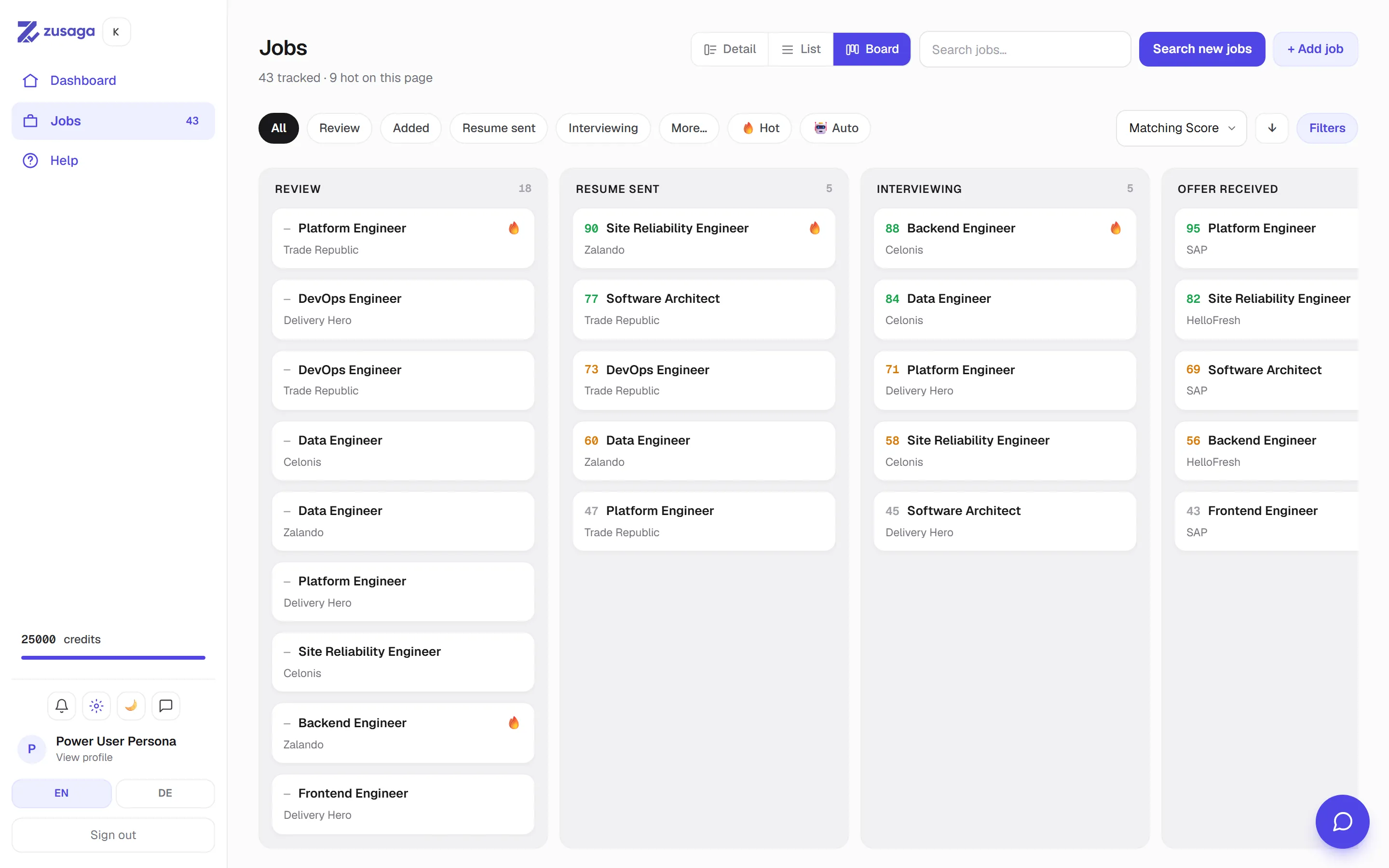Viewport: 1389px width, 868px height.
Task: Select the Interviewing filter chip
Action: click(x=603, y=128)
